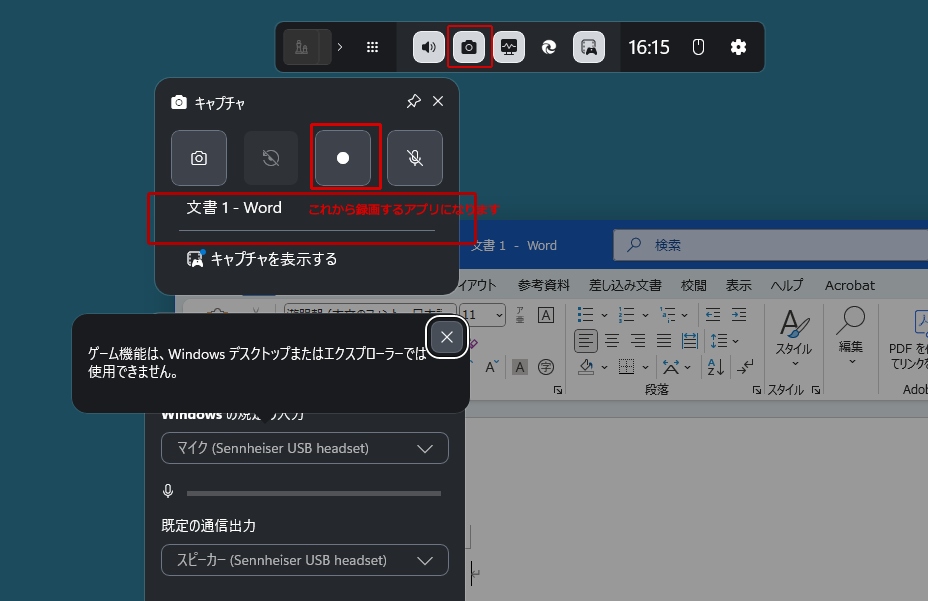This screenshot has width=928, height=601.
Task: Align text right in Word
Action: (x=637, y=340)
